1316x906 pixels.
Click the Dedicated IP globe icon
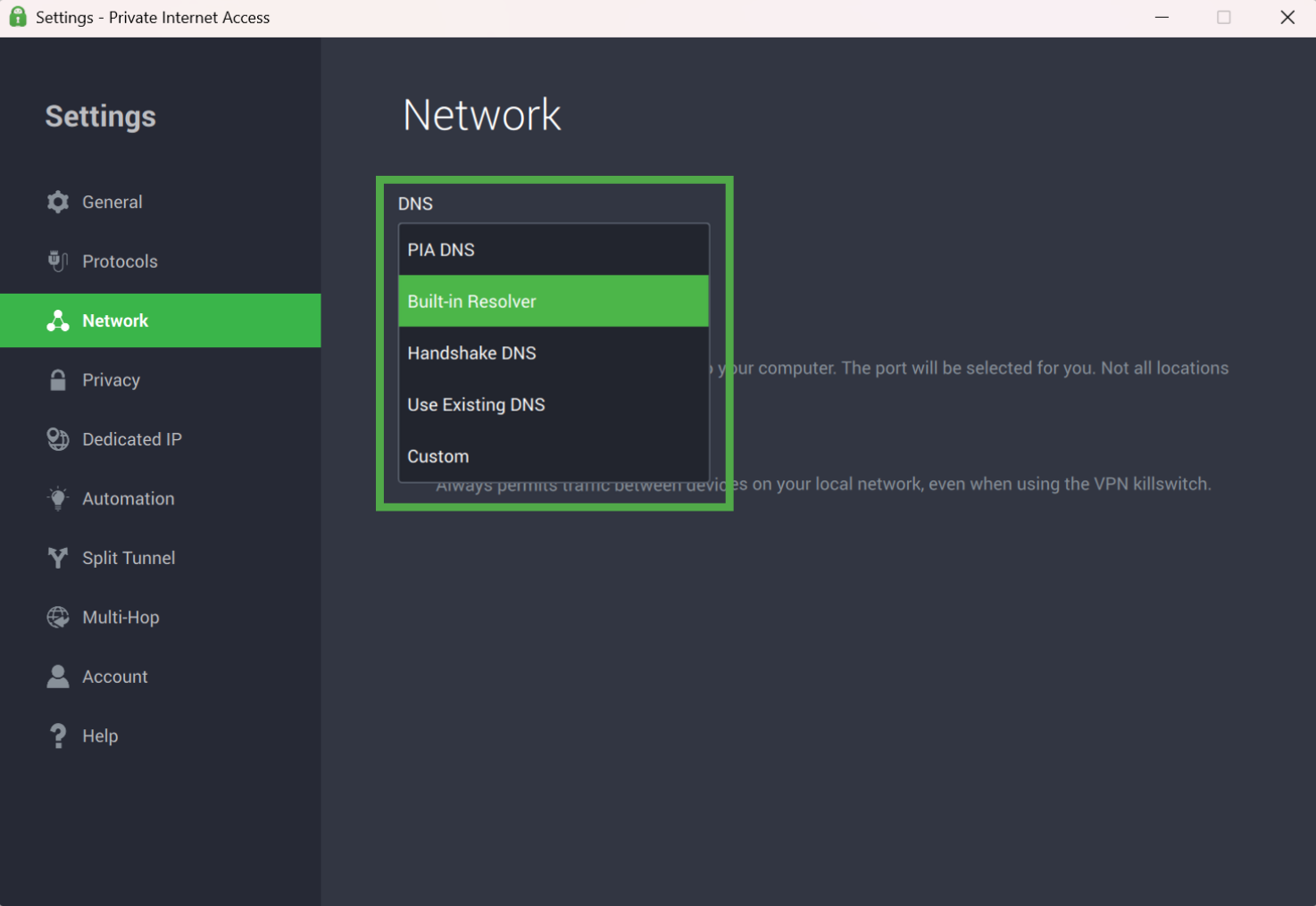[x=58, y=439]
